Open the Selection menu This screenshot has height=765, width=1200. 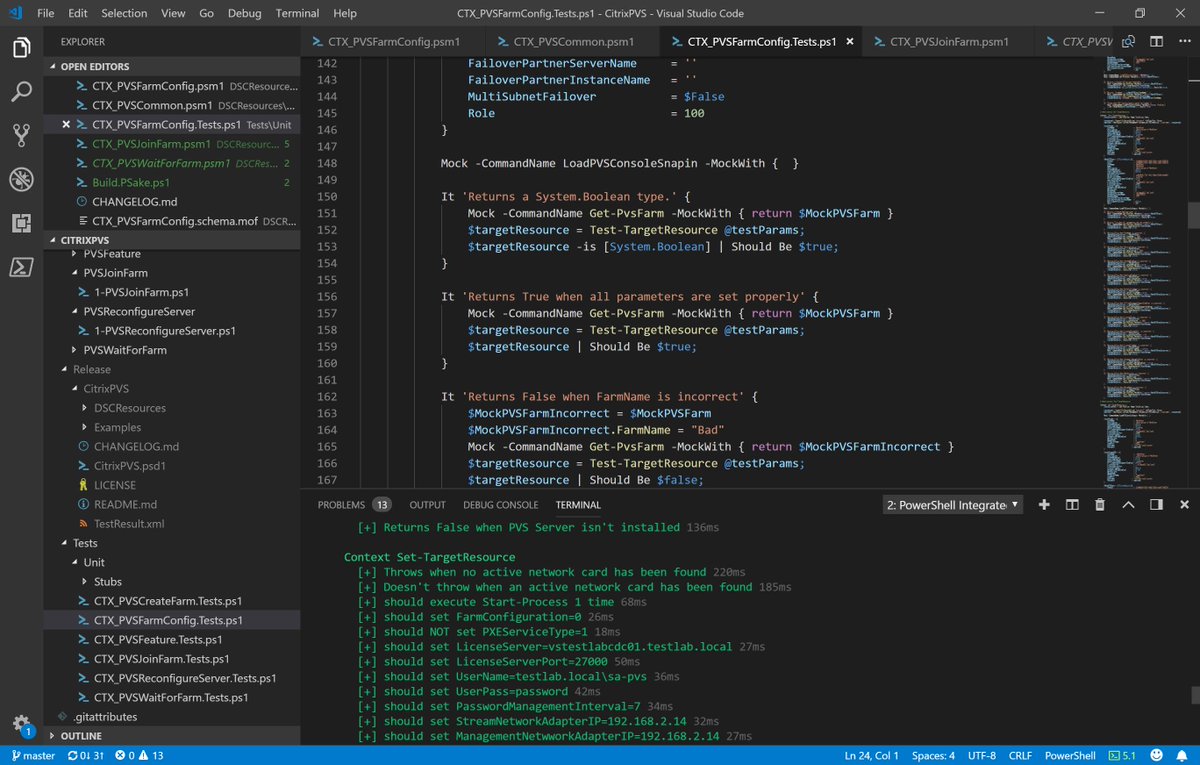pyautogui.click(x=124, y=13)
